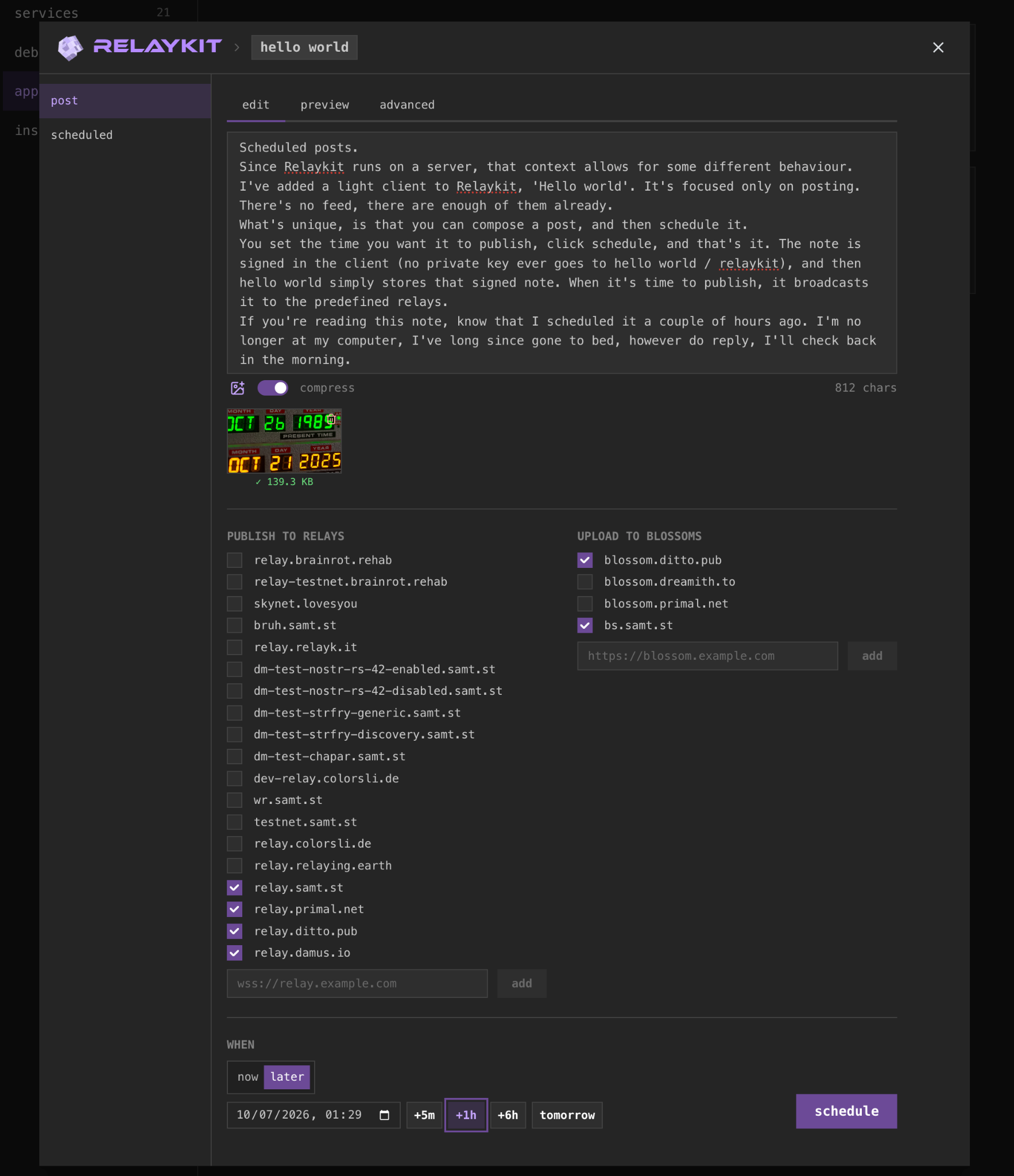The height and width of the screenshot is (1176, 1014).
Task: Uncheck relay.samt.st relay
Action: pos(234,888)
